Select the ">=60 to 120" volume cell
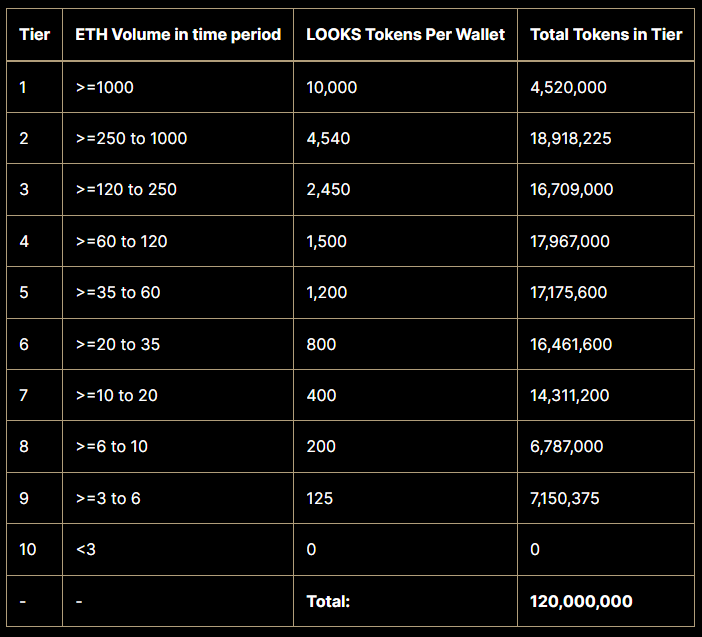 [122, 241]
